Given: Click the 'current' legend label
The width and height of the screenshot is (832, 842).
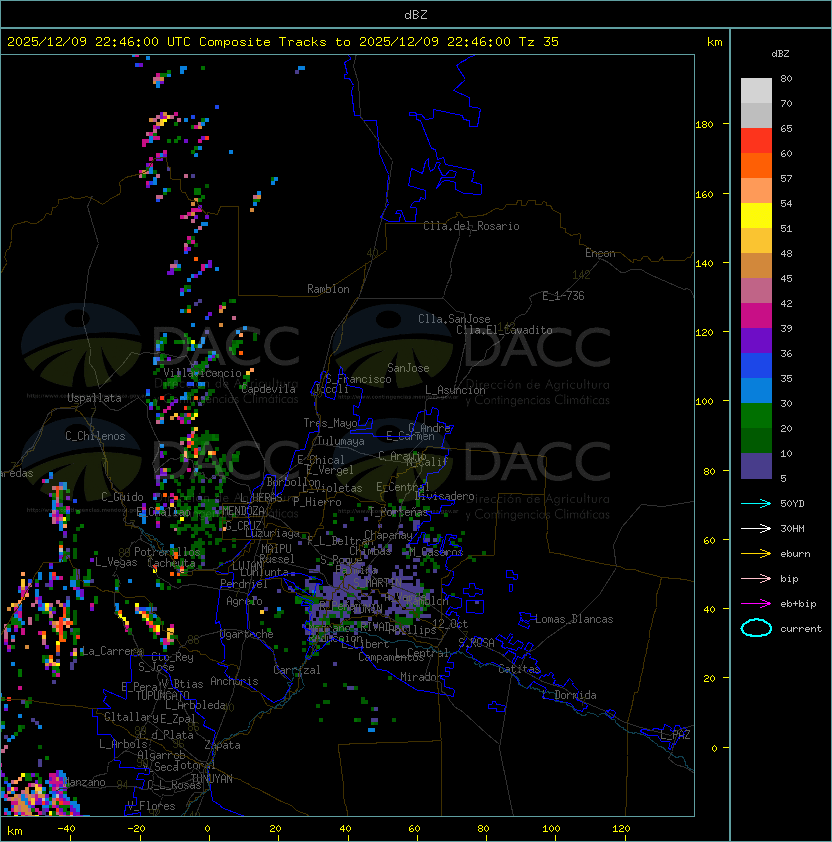Looking at the screenshot, I should (801, 629).
